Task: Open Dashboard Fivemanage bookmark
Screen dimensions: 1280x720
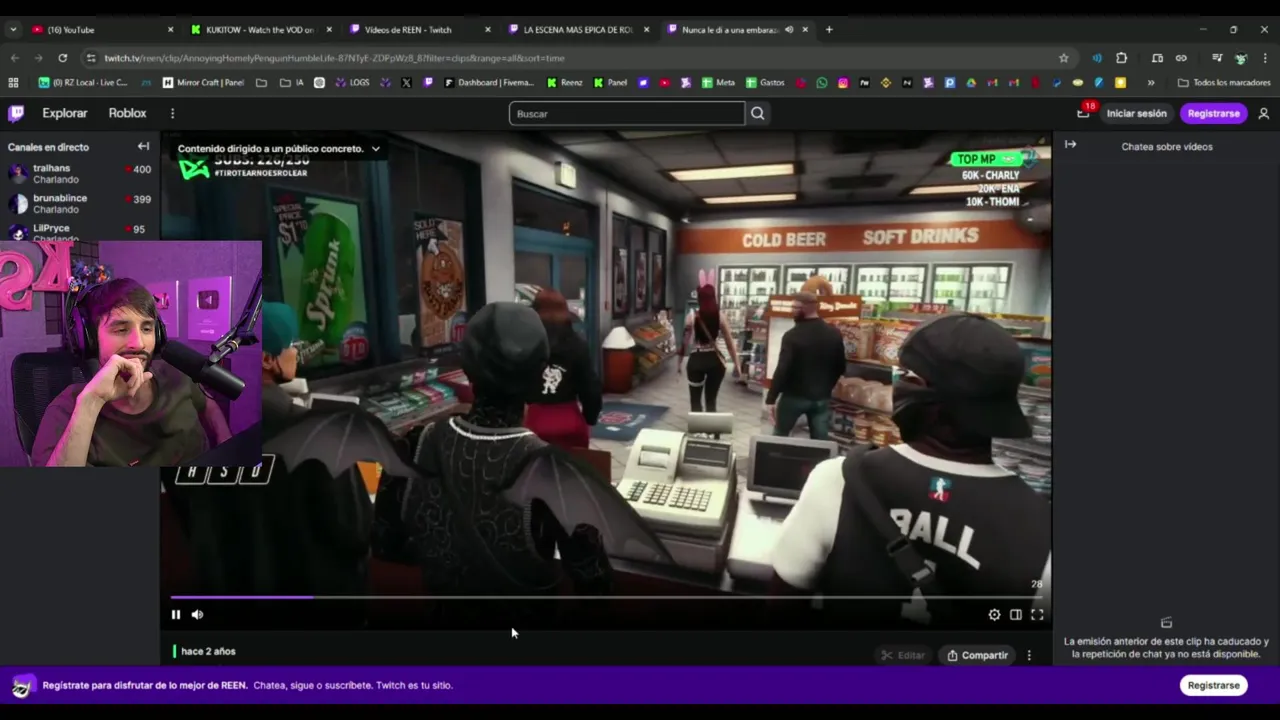Action: coord(487,82)
